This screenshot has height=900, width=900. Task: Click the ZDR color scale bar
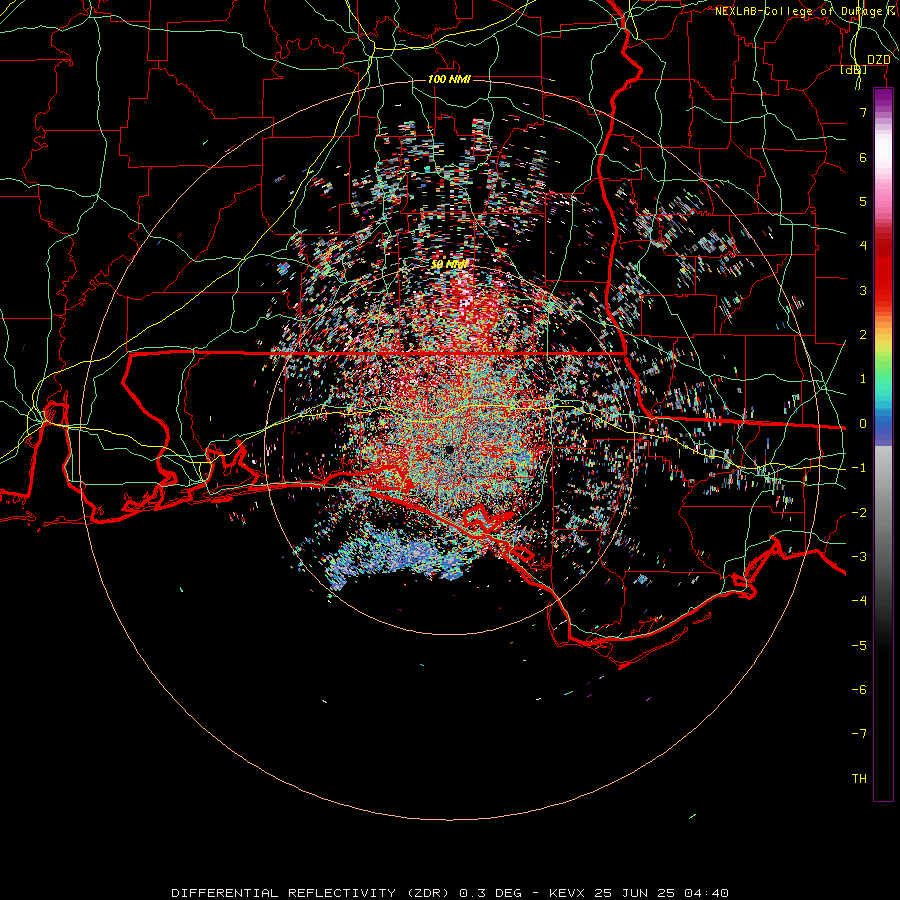click(883, 444)
